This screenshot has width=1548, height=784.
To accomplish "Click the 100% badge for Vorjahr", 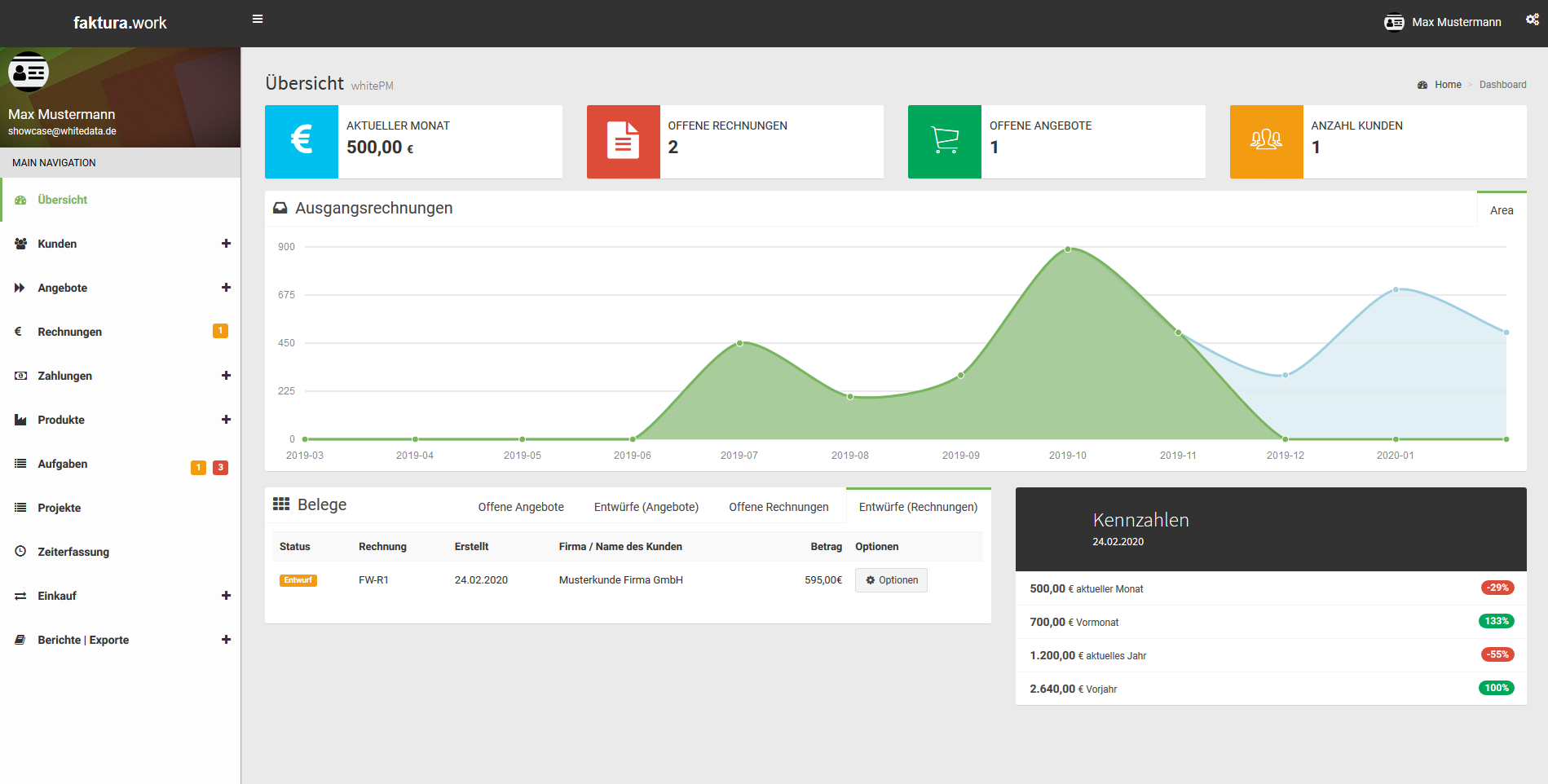I will tap(1497, 688).
